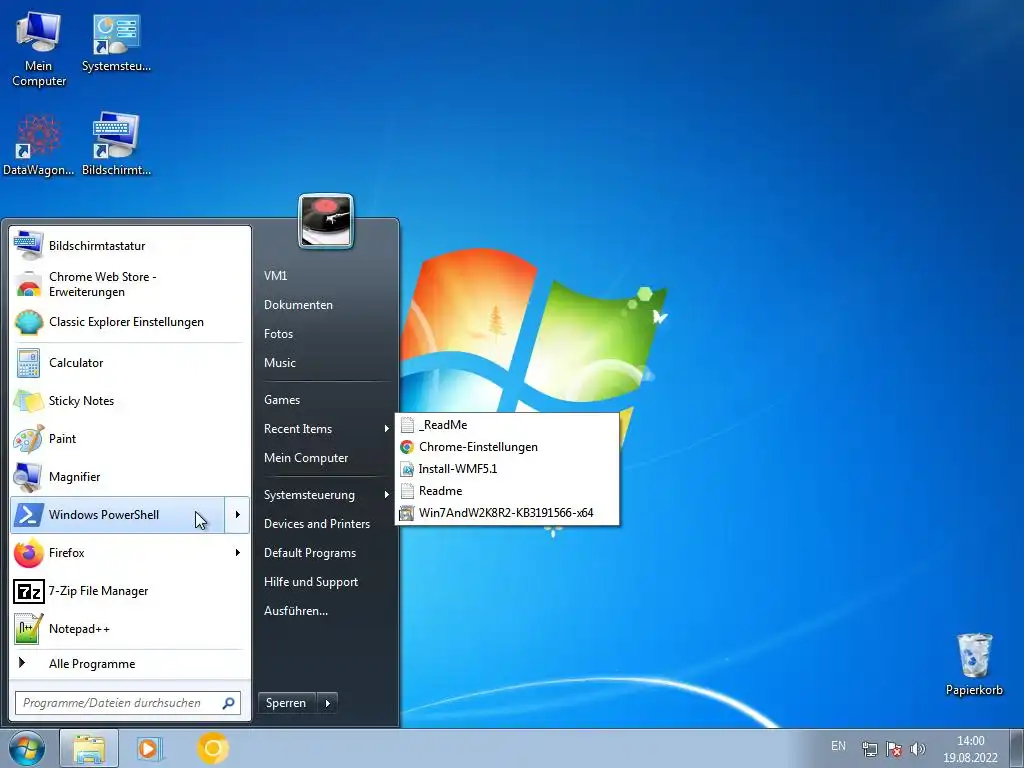The image size is (1024, 768).
Task: Click the search magnifier icon
Action: (x=229, y=703)
